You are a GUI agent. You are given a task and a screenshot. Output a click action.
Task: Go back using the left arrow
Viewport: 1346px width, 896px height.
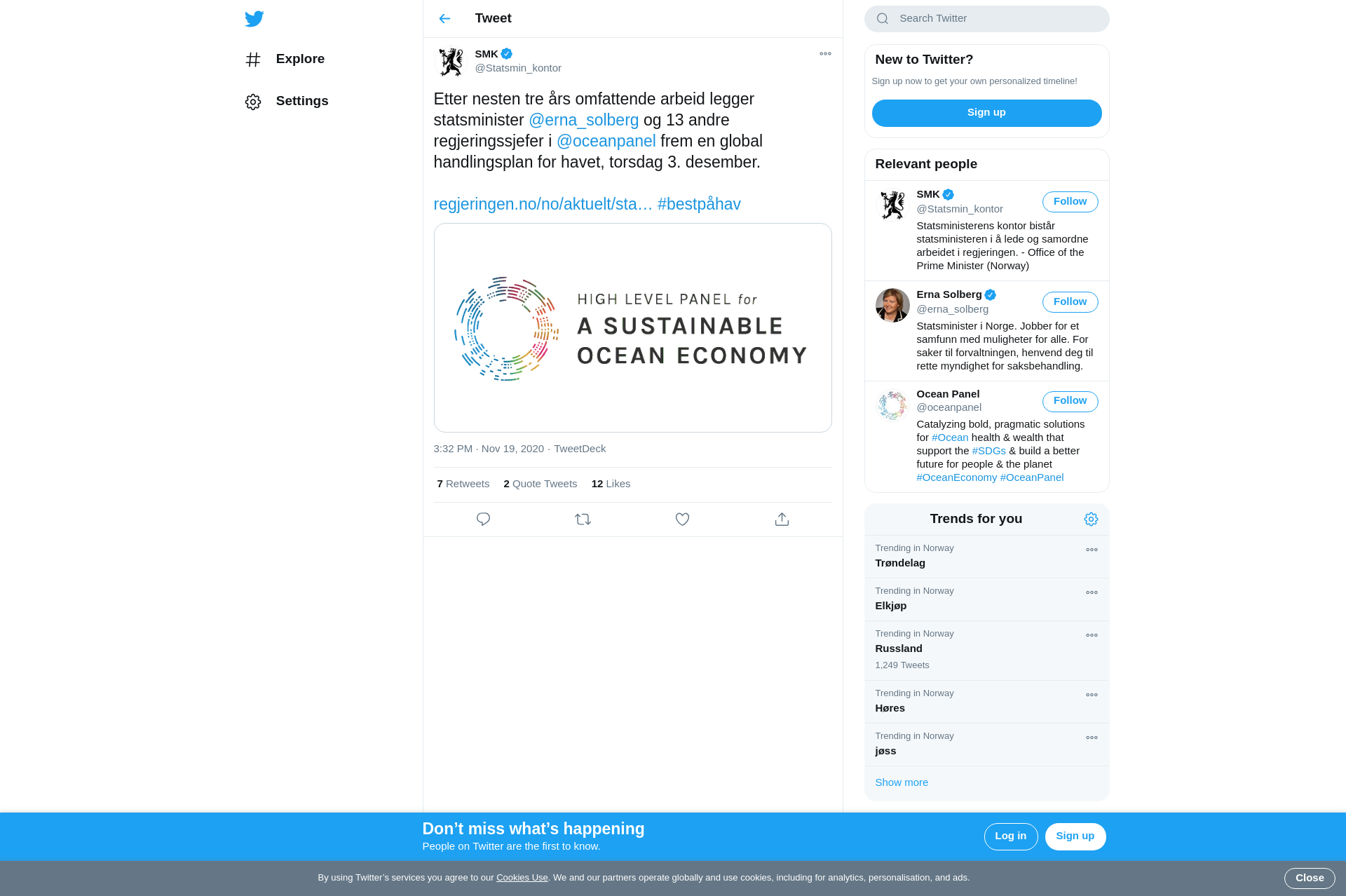click(444, 19)
